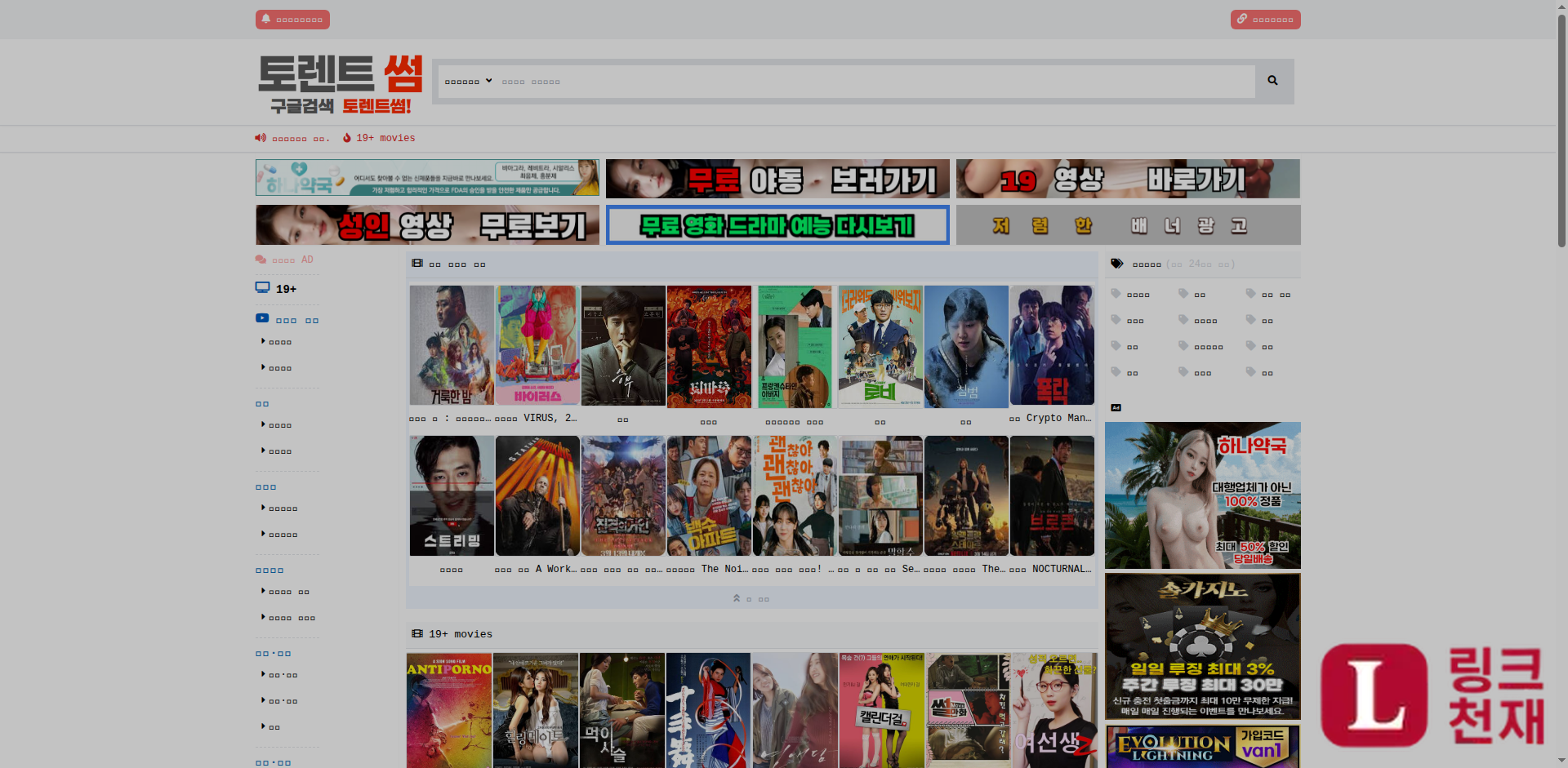Open the 폭탄 movie poster
Screen dimensions: 1568x768
1052,345
